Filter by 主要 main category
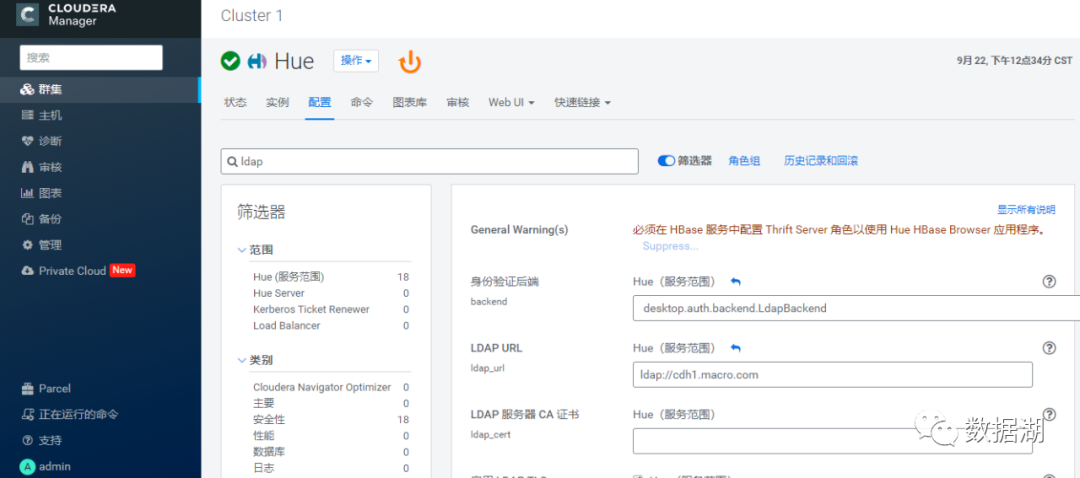 point(264,404)
